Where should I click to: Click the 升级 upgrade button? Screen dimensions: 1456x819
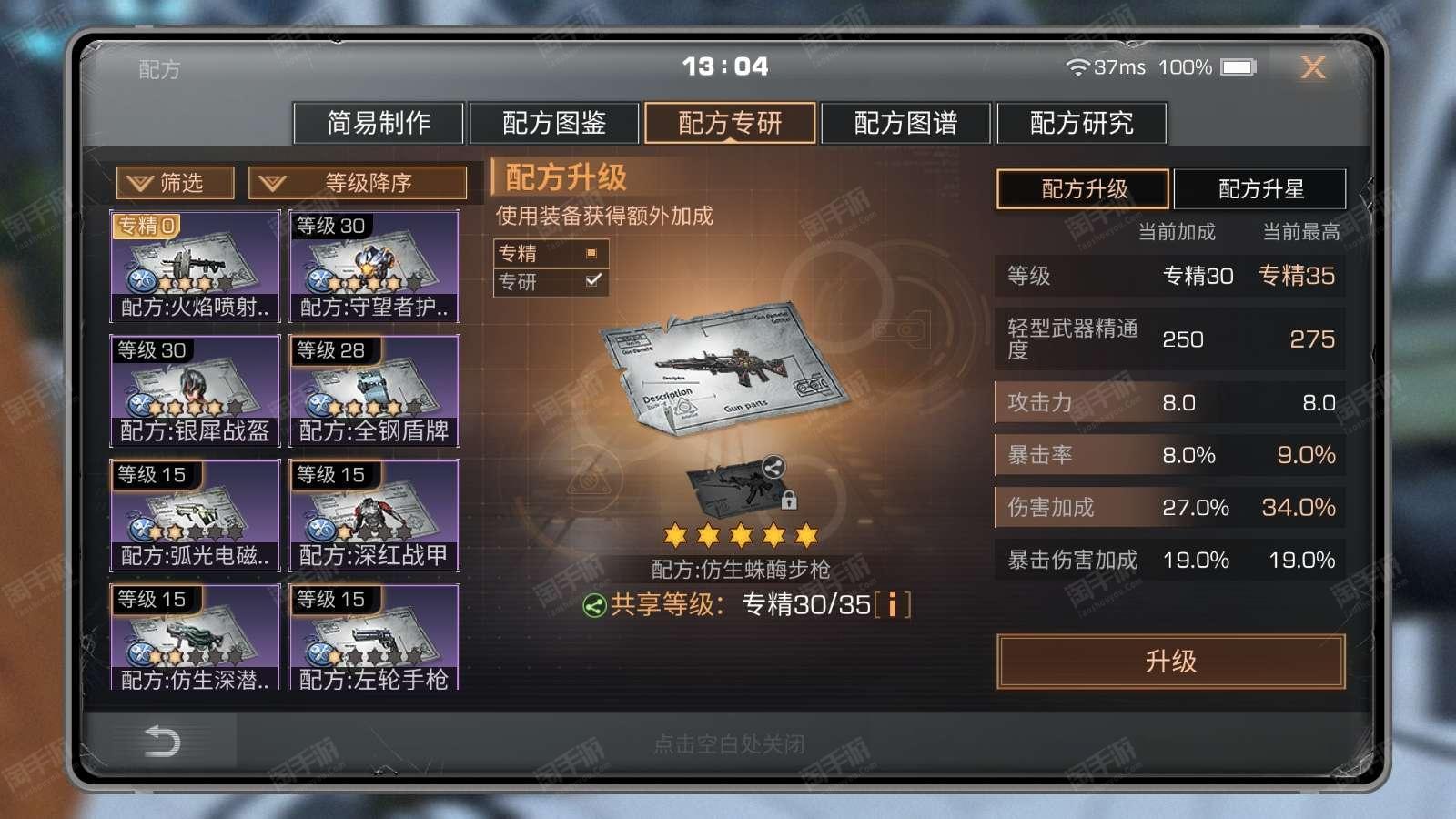coord(1171,661)
